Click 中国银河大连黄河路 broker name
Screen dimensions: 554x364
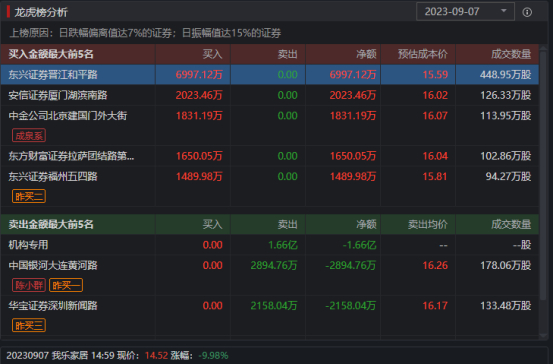pyautogui.click(x=53, y=265)
